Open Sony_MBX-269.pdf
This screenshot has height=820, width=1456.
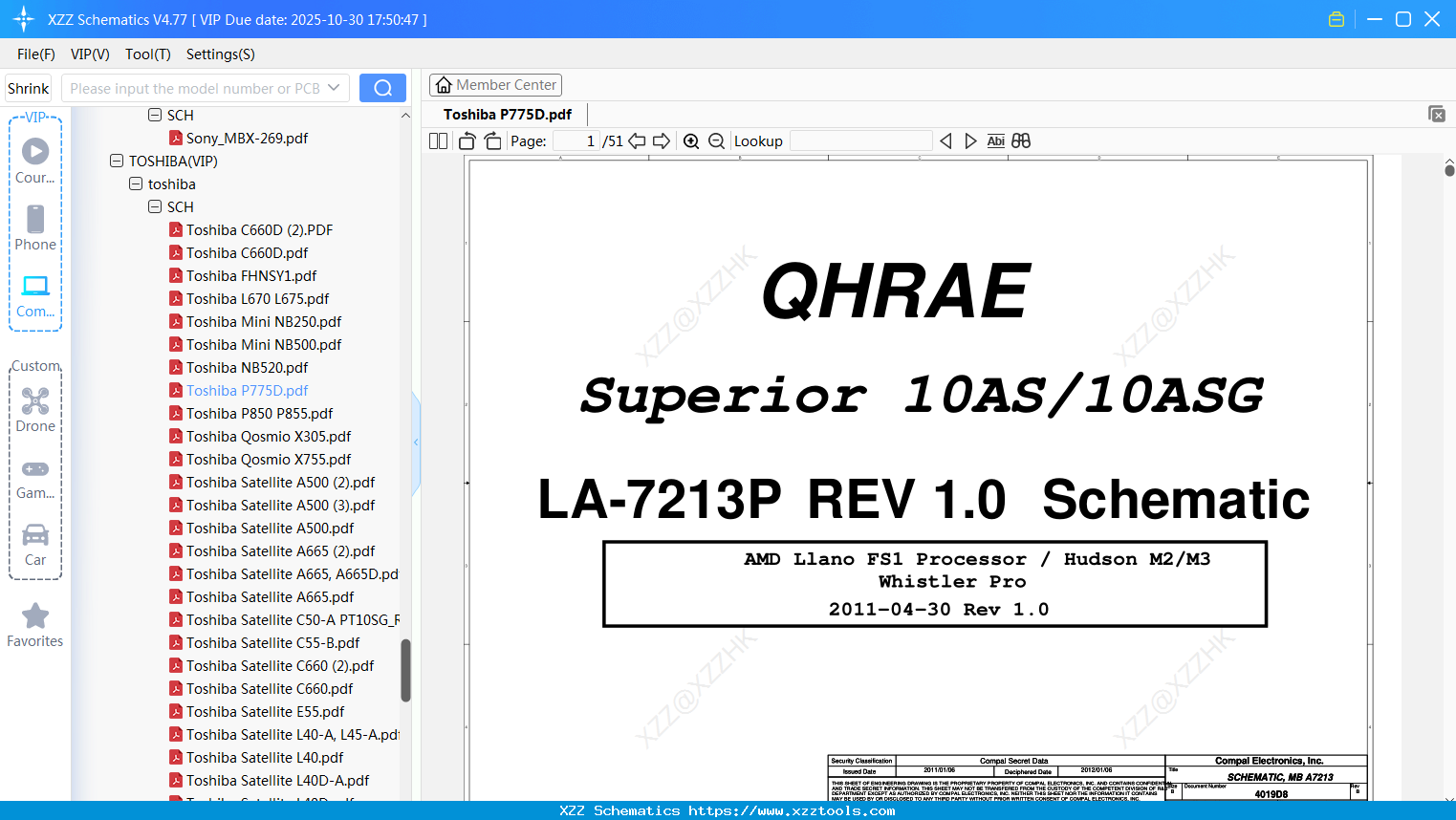tap(247, 139)
